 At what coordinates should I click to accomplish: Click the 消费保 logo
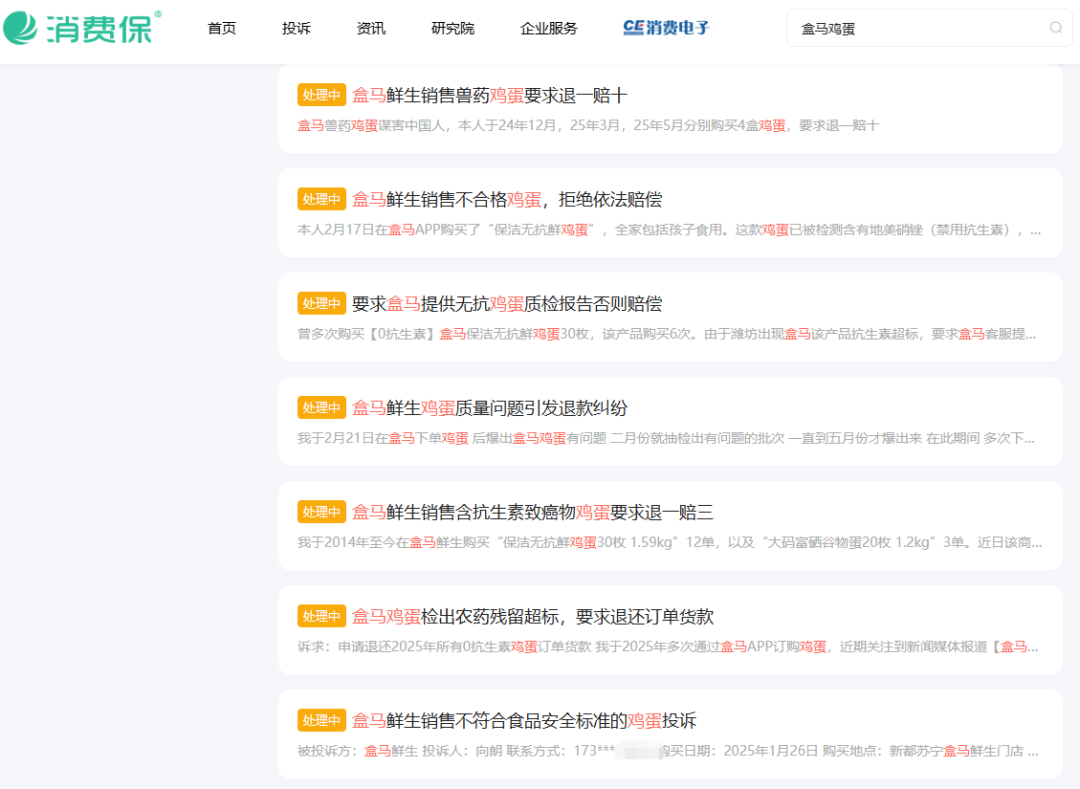[x=82, y=28]
